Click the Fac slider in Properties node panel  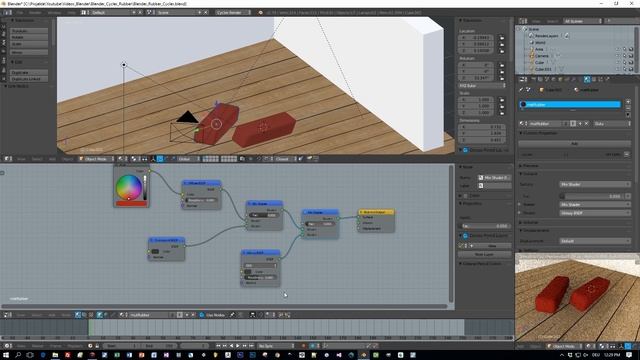[484, 226]
